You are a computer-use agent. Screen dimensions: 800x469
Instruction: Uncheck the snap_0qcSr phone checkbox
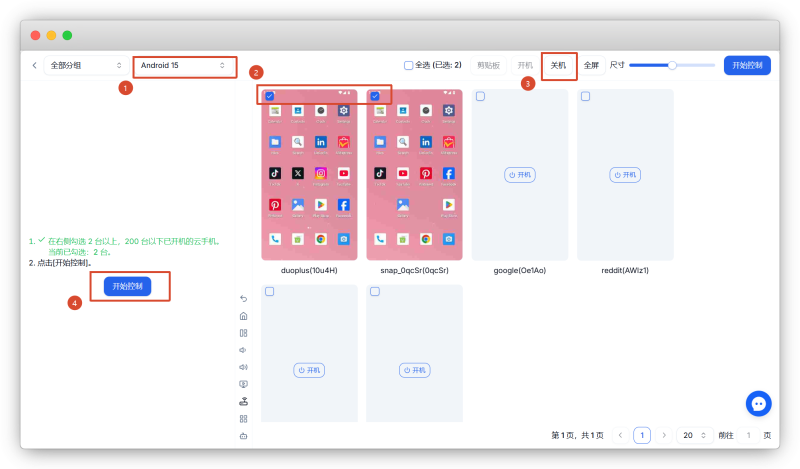(375, 96)
